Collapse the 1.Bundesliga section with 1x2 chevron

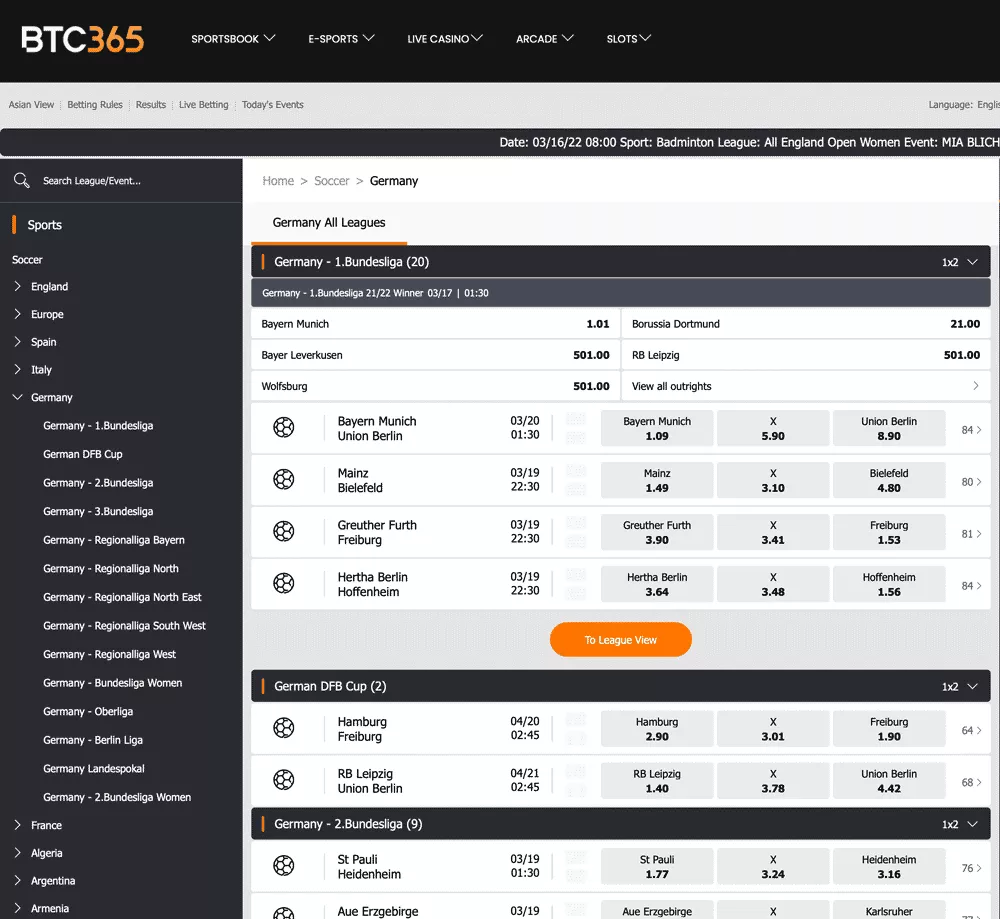971,262
